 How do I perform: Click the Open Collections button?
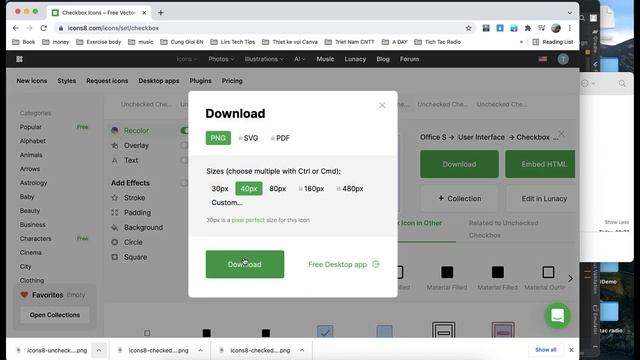click(x=55, y=315)
